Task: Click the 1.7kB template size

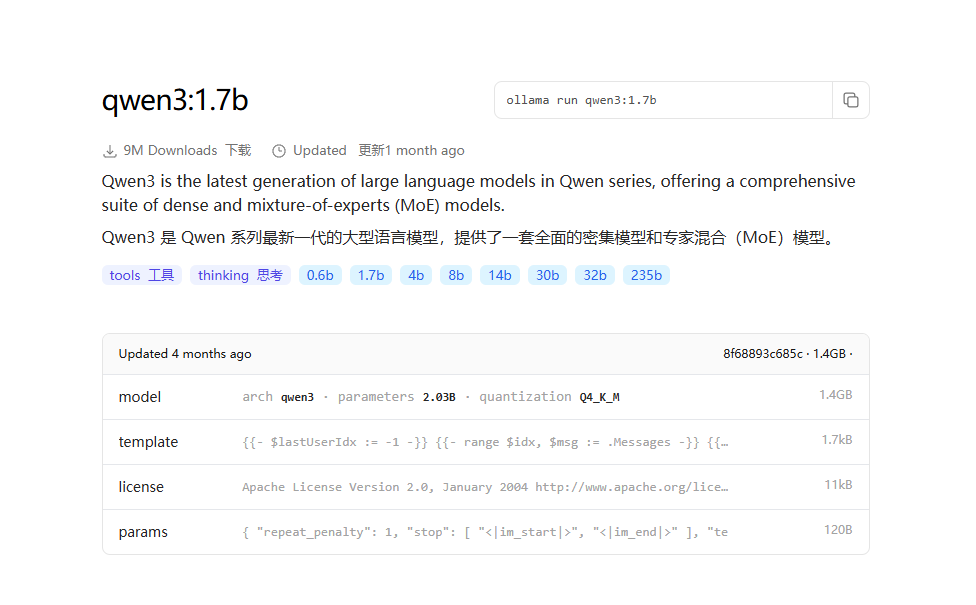Action: [x=837, y=440]
